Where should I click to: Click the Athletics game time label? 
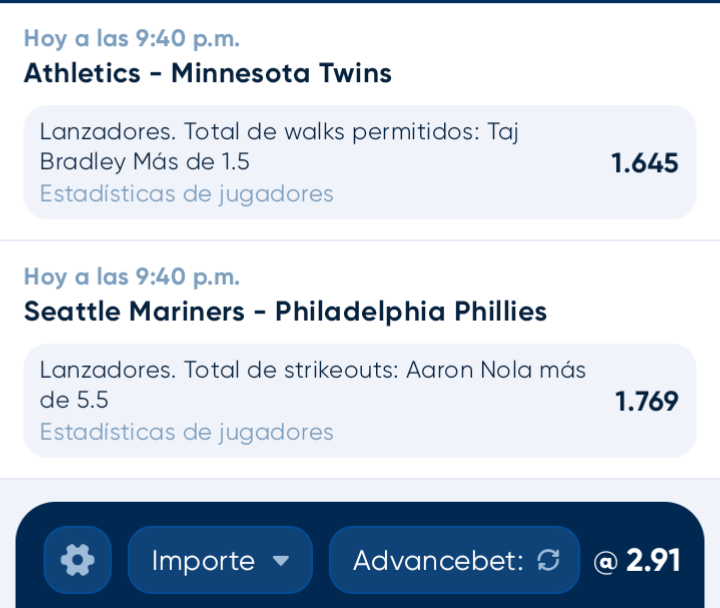[x=132, y=39]
